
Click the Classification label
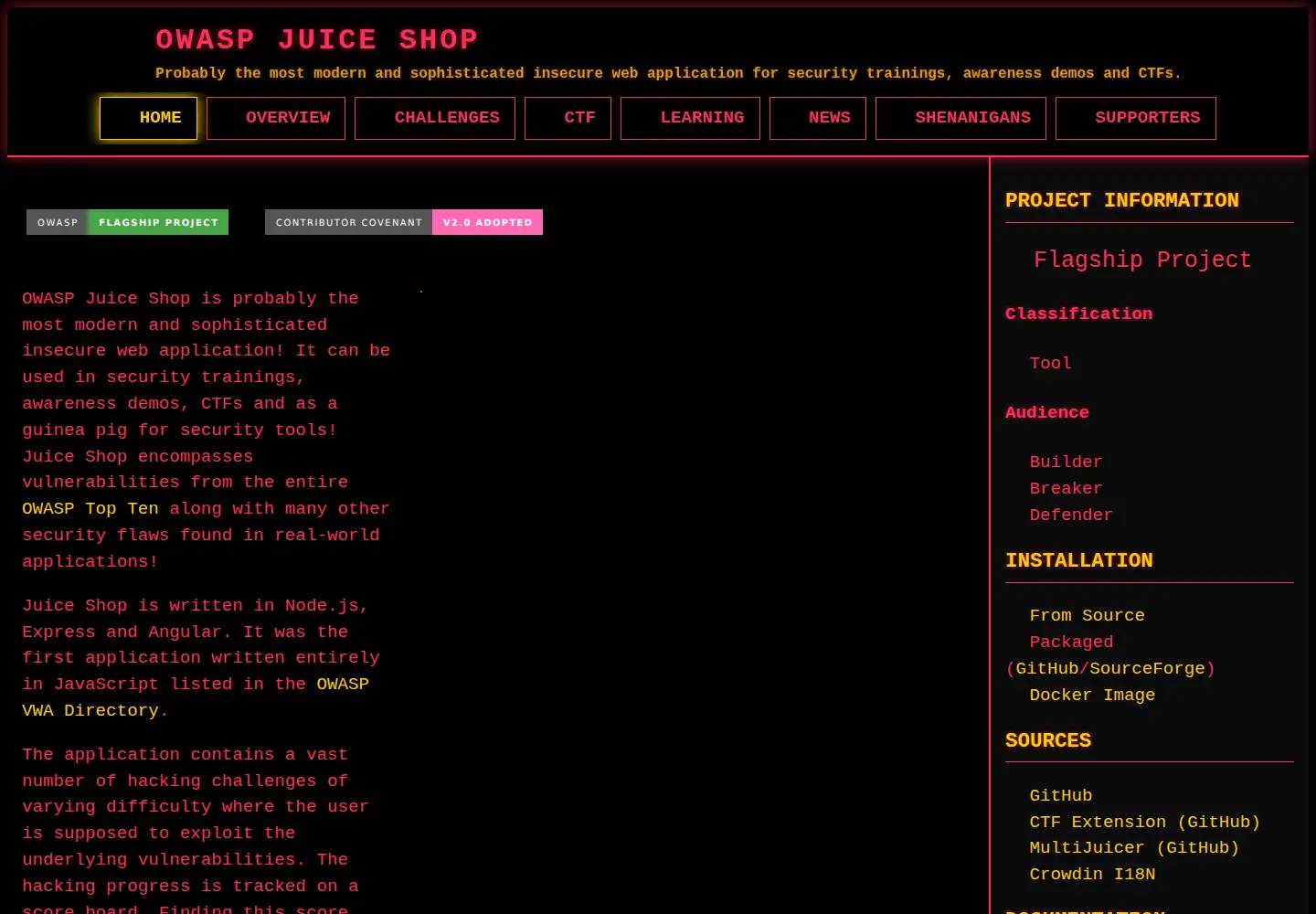coord(1078,314)
